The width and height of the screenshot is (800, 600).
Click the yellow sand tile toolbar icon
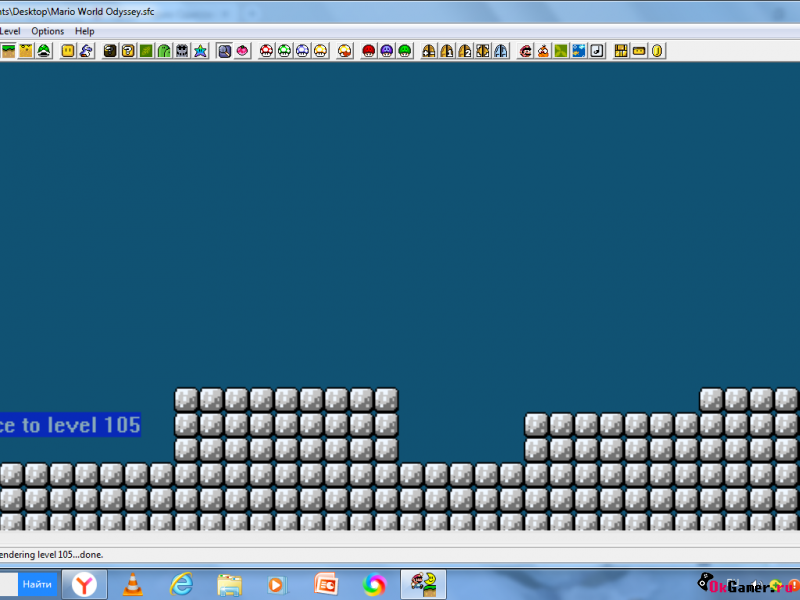point(26,51)
